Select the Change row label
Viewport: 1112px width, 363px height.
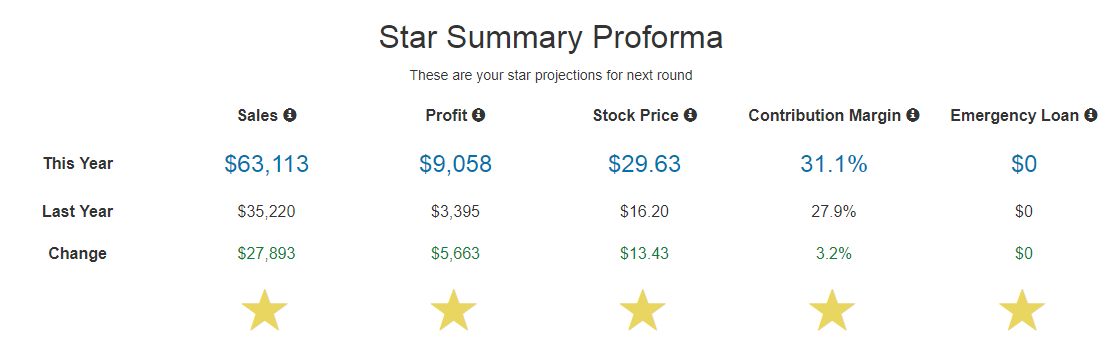78,253
